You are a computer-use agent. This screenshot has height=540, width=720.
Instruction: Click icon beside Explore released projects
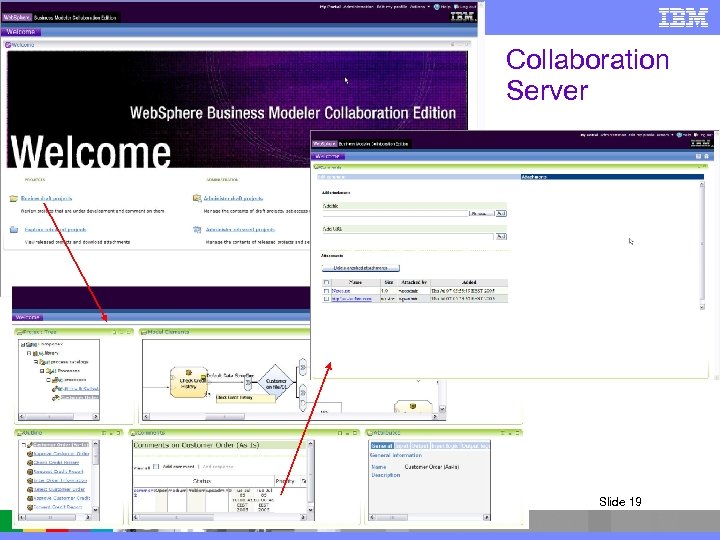click(14, 230)
